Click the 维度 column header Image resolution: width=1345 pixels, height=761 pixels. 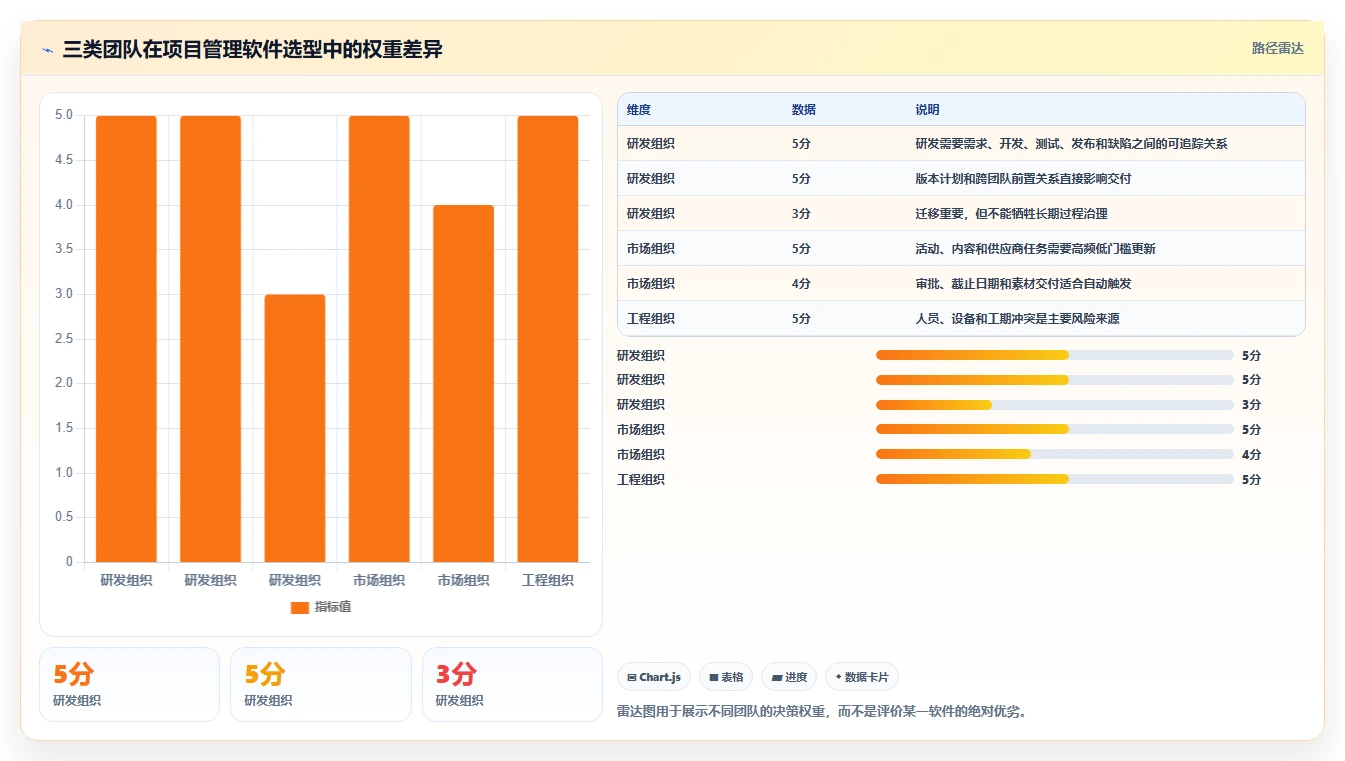tap(639, 110)
